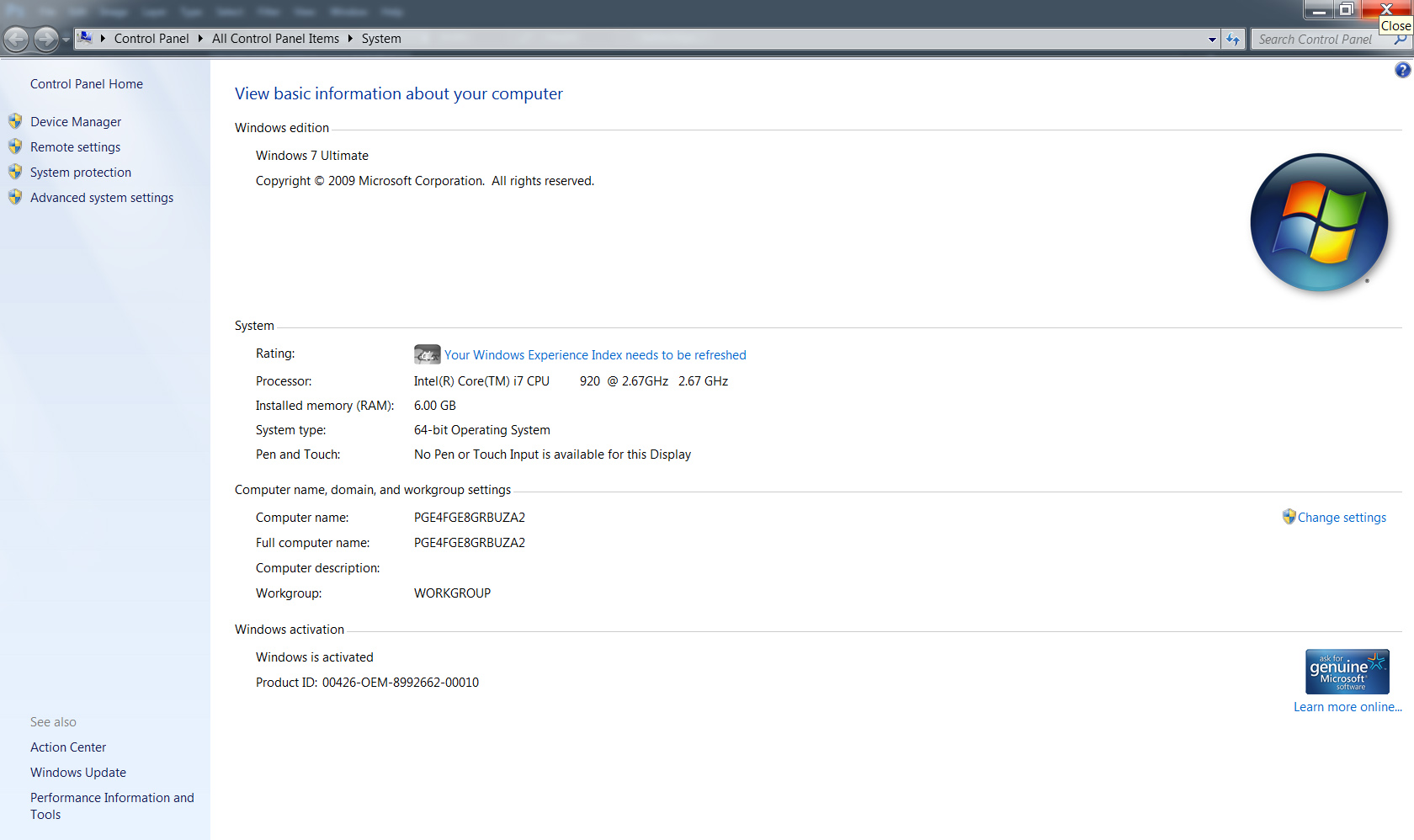Click the Change settings shield icon
The width and height of the screenshot is (1414, 840).
click(x=1289, y=517)
